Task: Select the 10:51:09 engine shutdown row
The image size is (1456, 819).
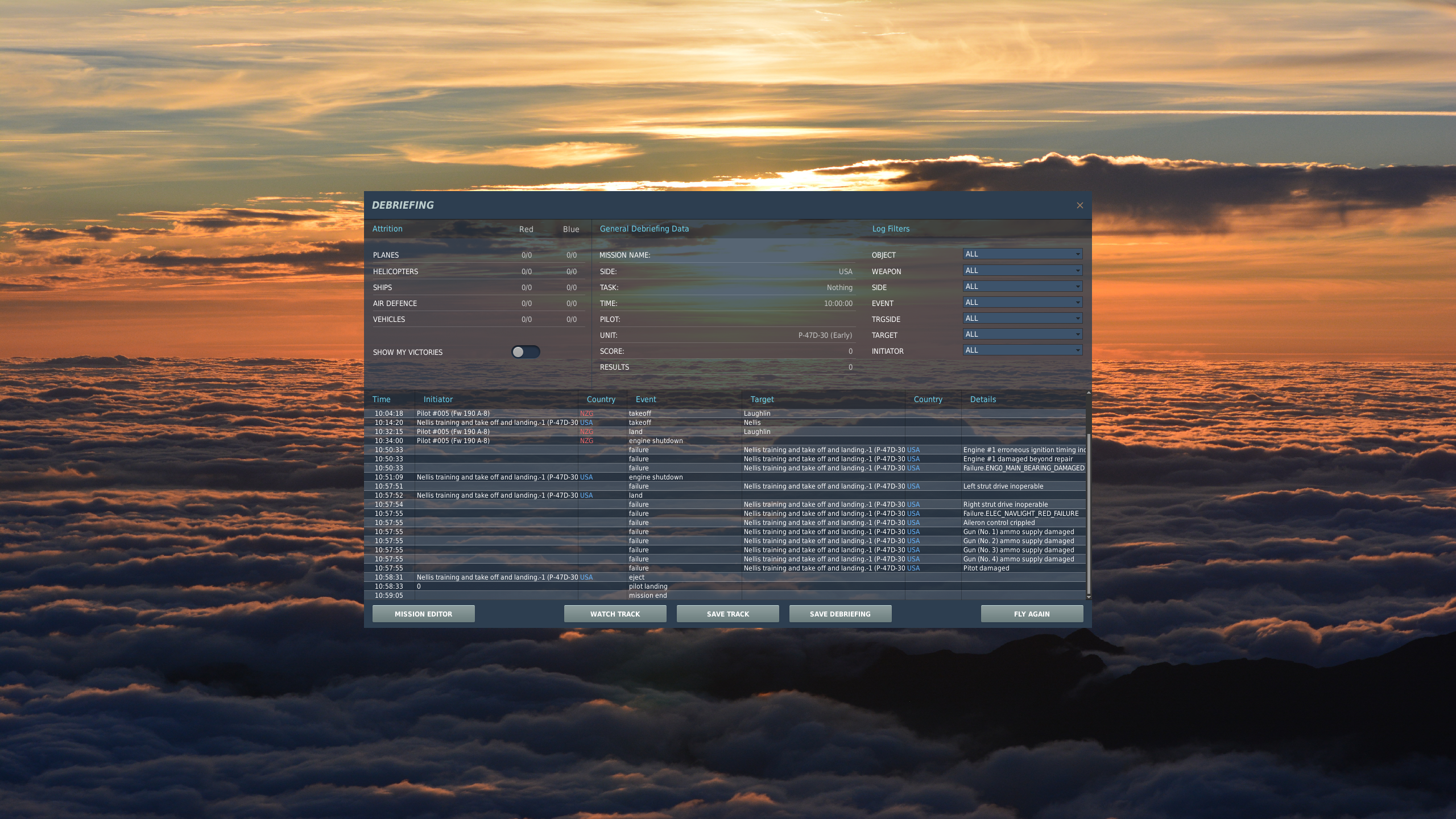Action: pos(725,477)
